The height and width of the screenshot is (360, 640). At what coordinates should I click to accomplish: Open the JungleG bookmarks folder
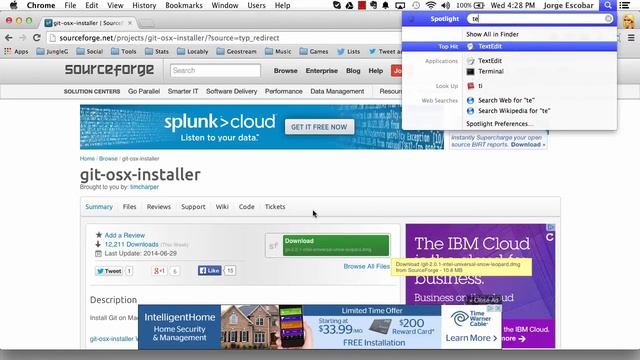click(52, 51)
